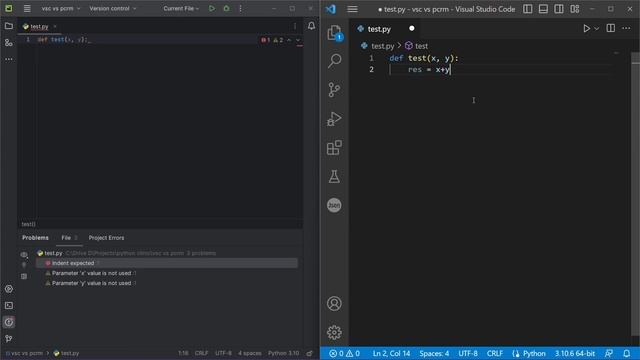
Task: Show more PyCharm tool windows
Action: [x=9, y=59]
